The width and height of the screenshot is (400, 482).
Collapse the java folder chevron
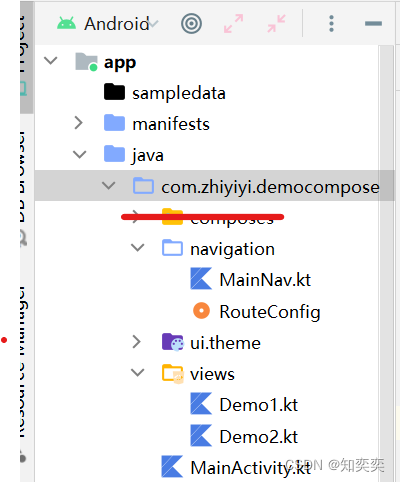80,154
